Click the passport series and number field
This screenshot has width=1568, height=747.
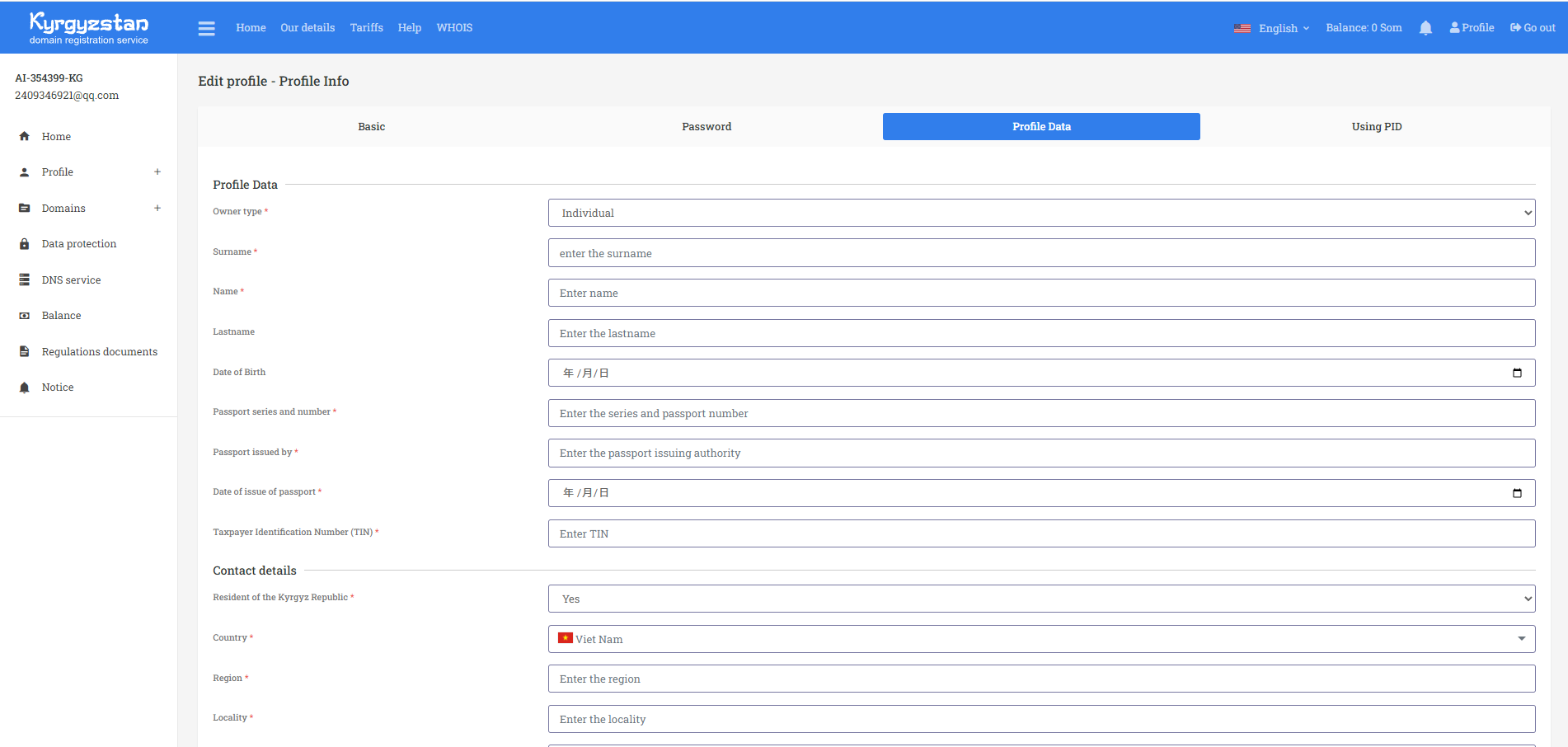click(x=1041, y=413)
